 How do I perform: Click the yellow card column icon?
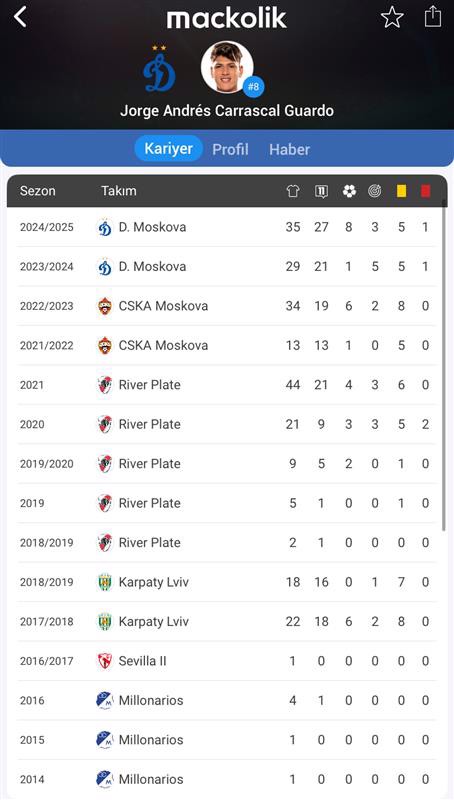click(401, 191)
